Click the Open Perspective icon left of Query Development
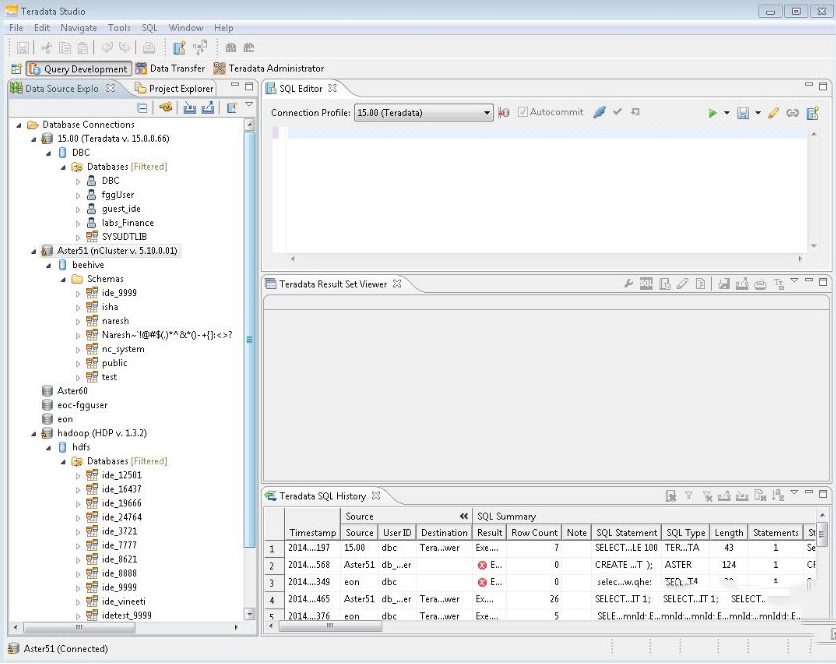 point(17,69)
